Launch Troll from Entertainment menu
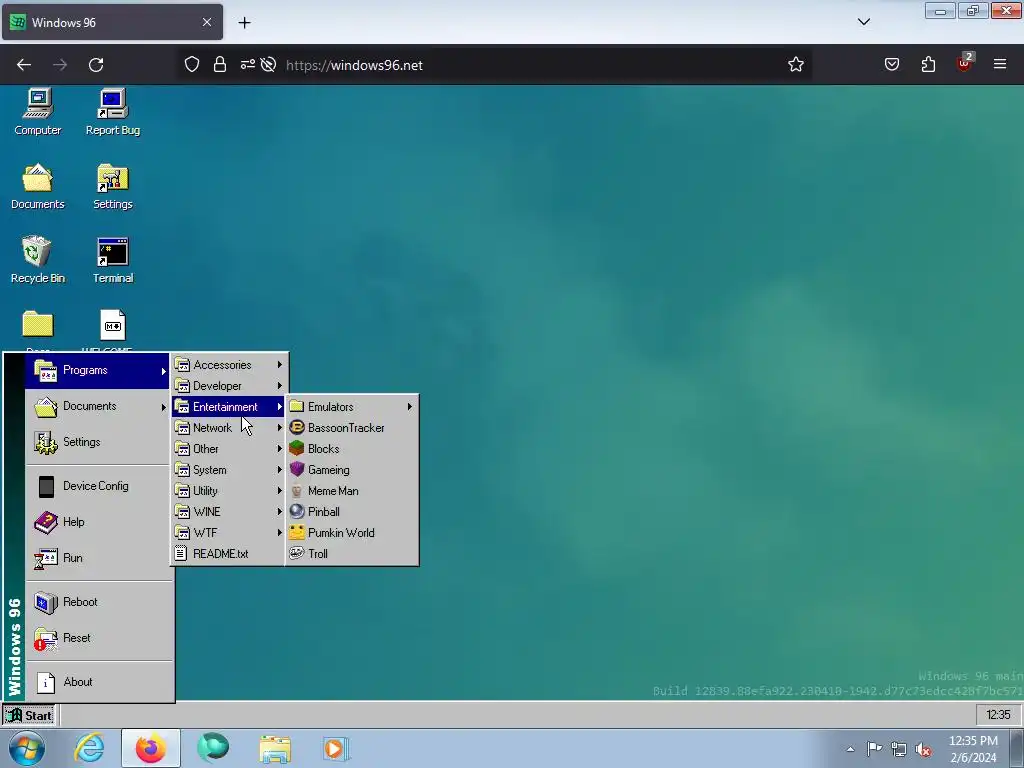1024x768 pixels. [352, 553]
